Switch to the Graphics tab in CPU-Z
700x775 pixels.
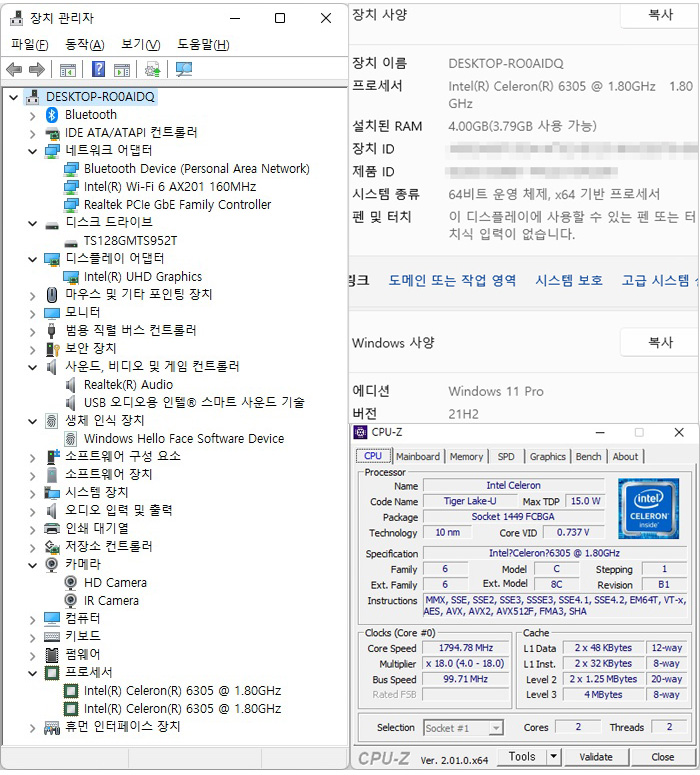[547, 457]
